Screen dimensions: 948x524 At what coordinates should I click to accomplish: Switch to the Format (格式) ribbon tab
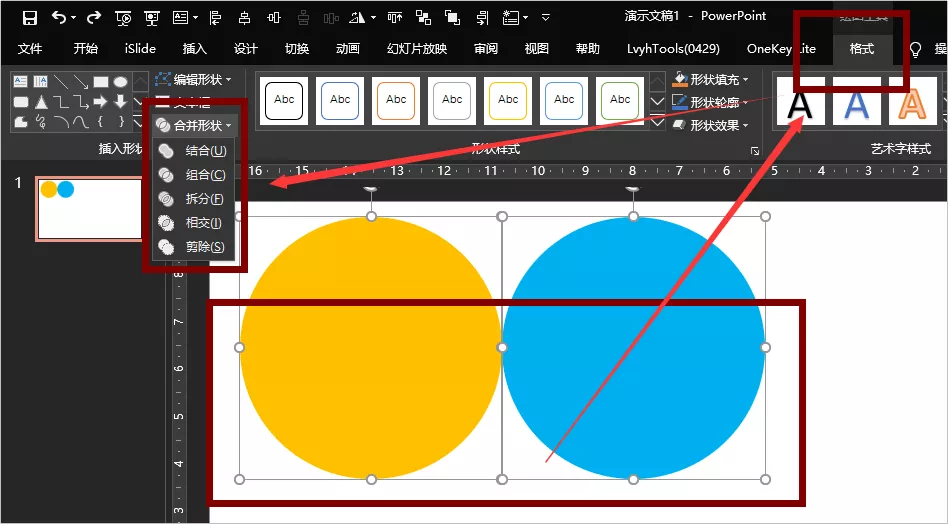point(861,49)
